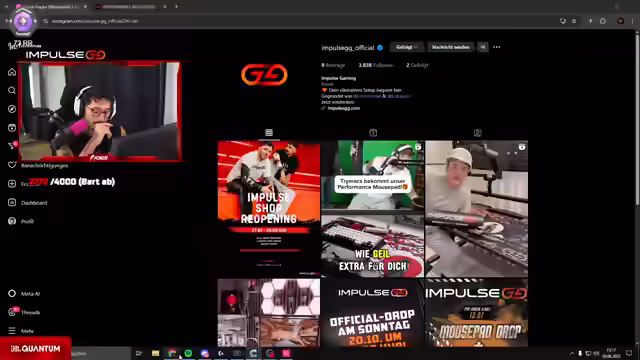Click the Nachricht senden button
Viewport: 640px width, 360px height.
[x=451, y=47]
